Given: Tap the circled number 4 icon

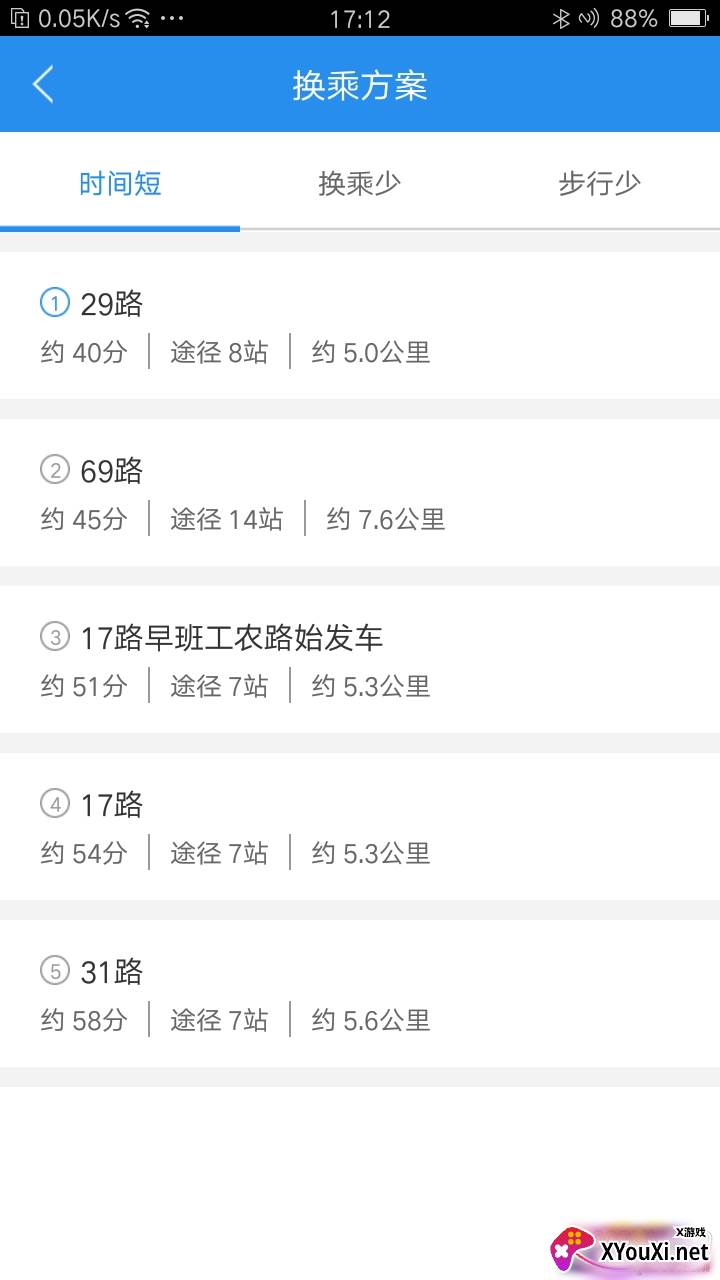Looking at the screenshot, I should pos(54,803).
